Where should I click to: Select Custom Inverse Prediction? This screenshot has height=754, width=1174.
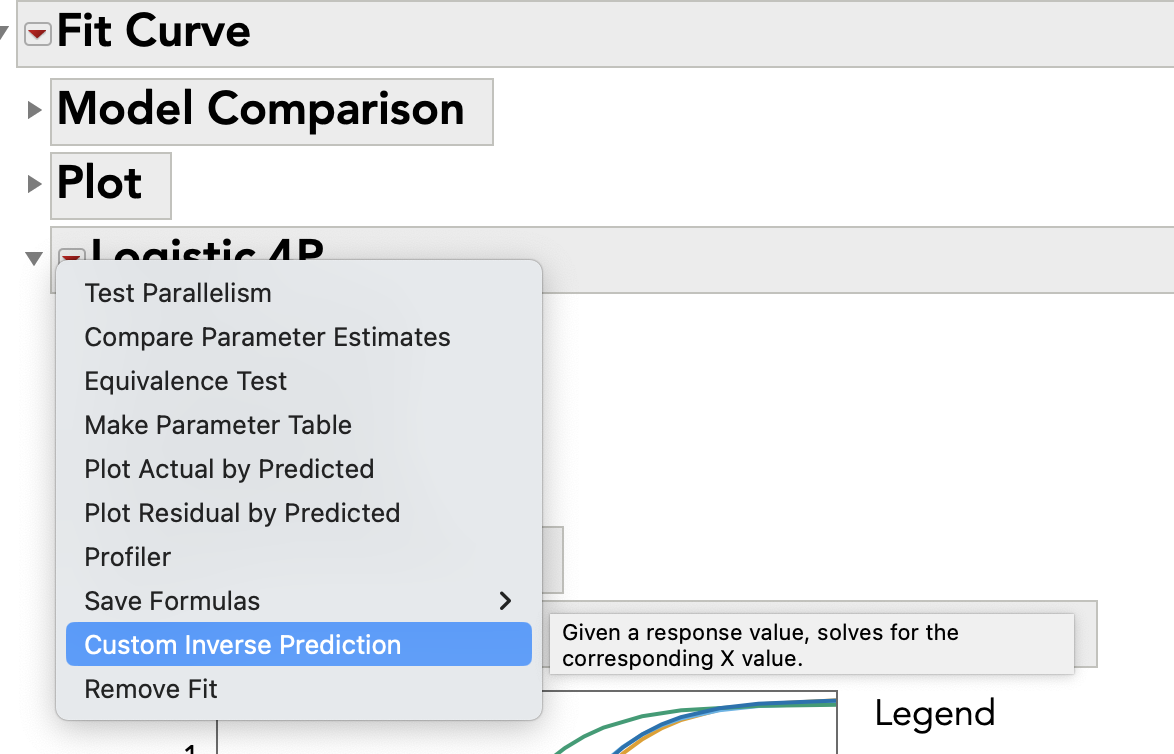click(242, 645)
